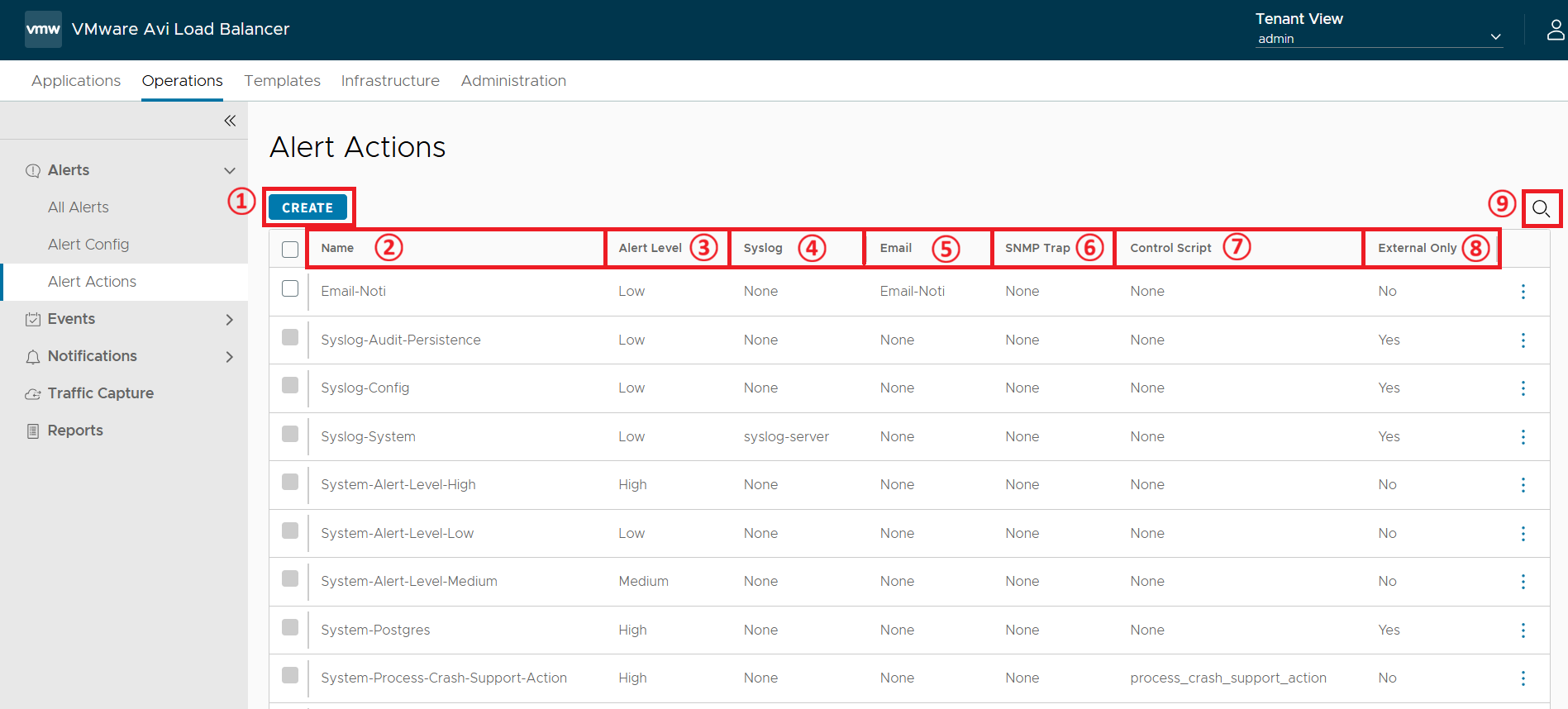The width and height of the screenshot is (1568, 709).
Task: Open row actions menu for Syslog-System
Action: pos(1523,437)
